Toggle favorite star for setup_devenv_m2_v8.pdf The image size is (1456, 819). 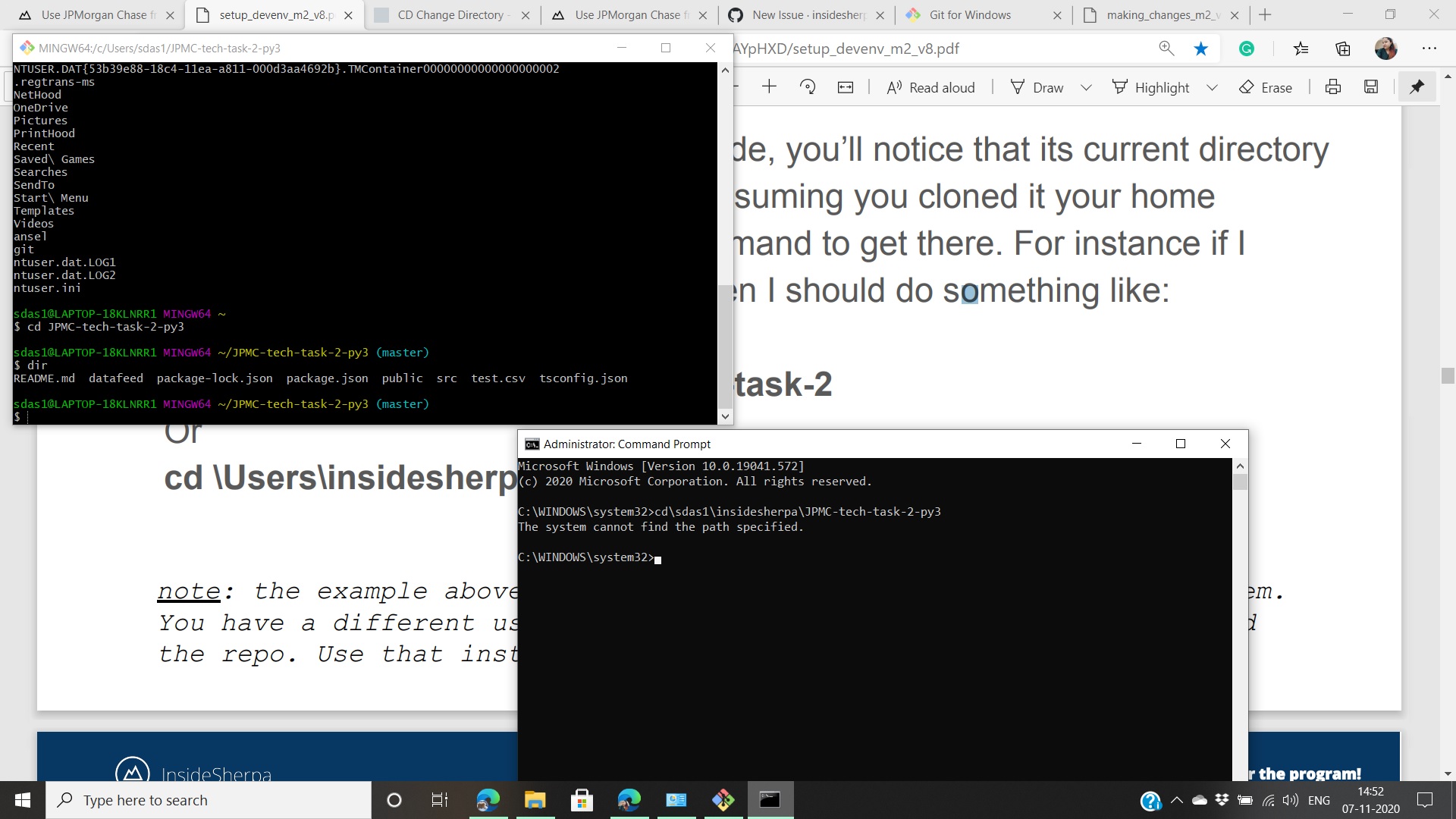point(1200,48)
